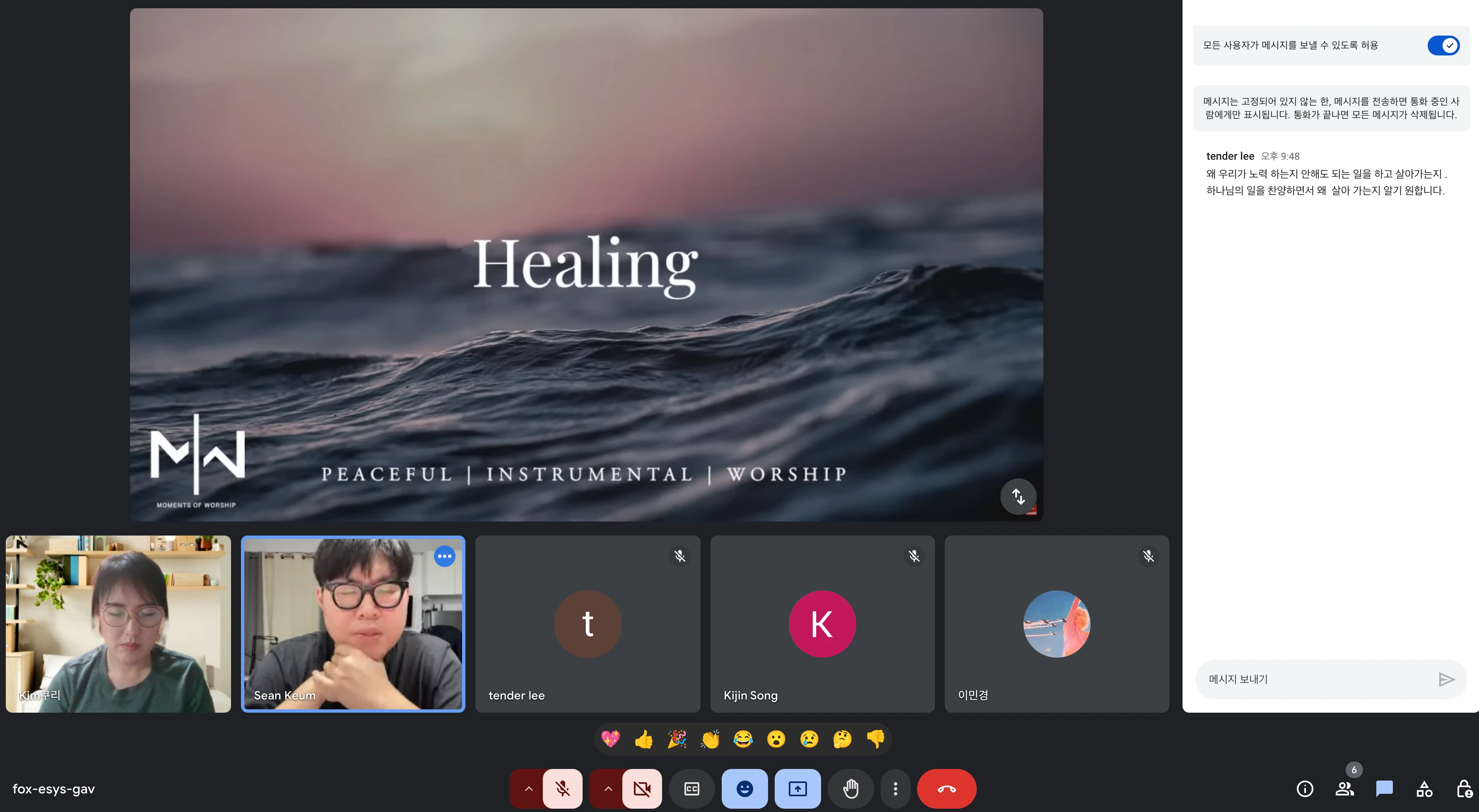Select Kim구리 video tile
The image size is (1479, 812).
118,624
